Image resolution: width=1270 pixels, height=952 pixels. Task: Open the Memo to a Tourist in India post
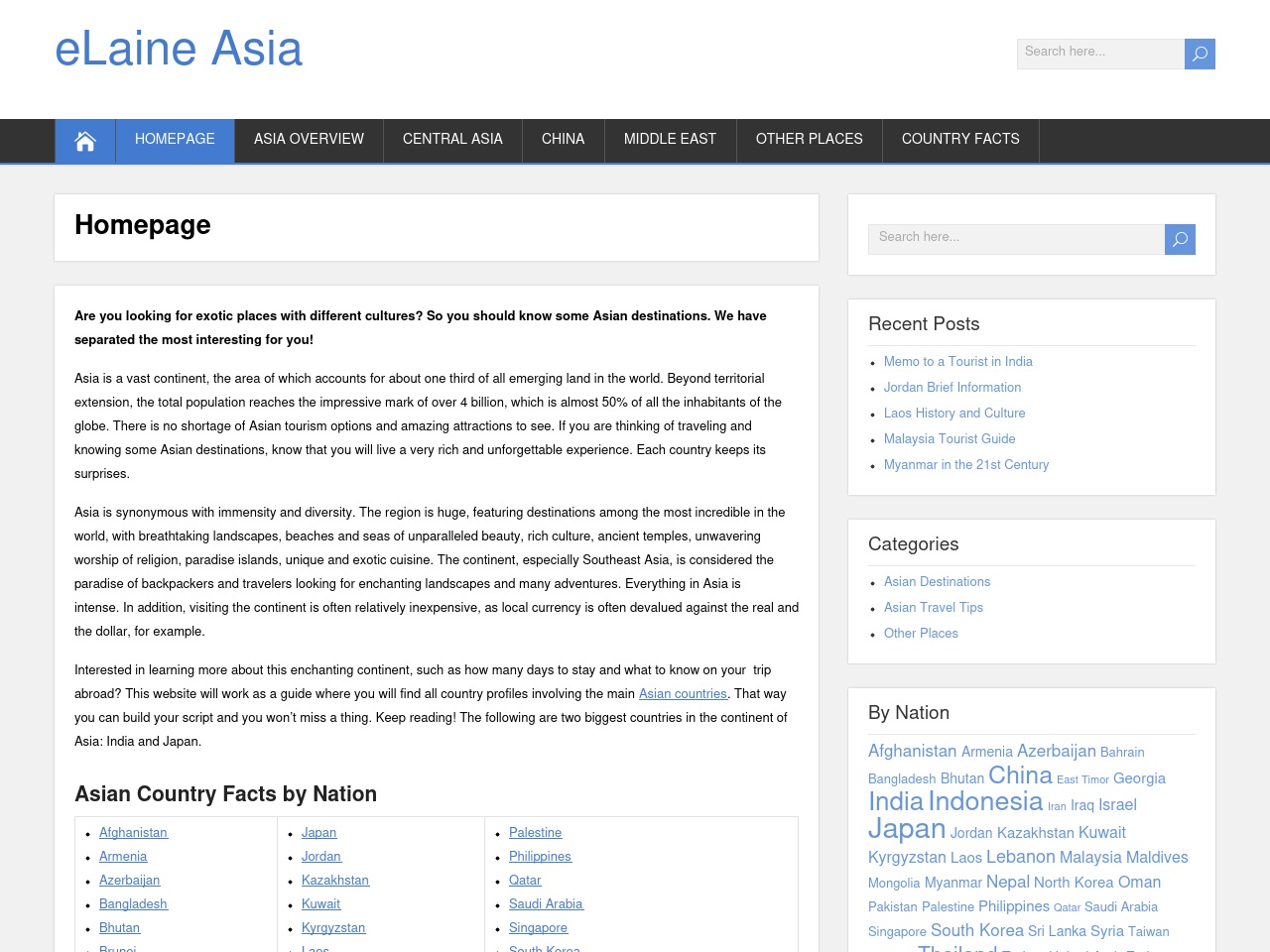[957, 362]
